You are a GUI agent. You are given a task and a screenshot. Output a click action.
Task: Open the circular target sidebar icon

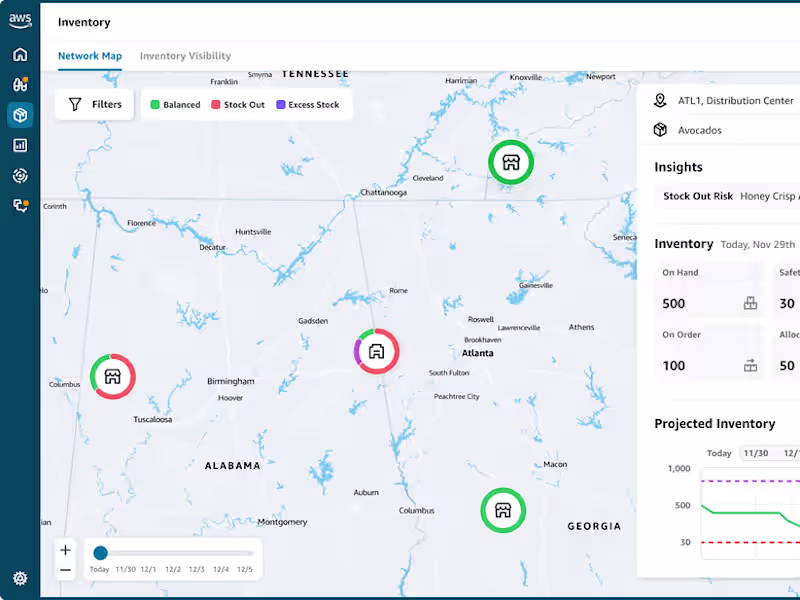coord(20,176)
